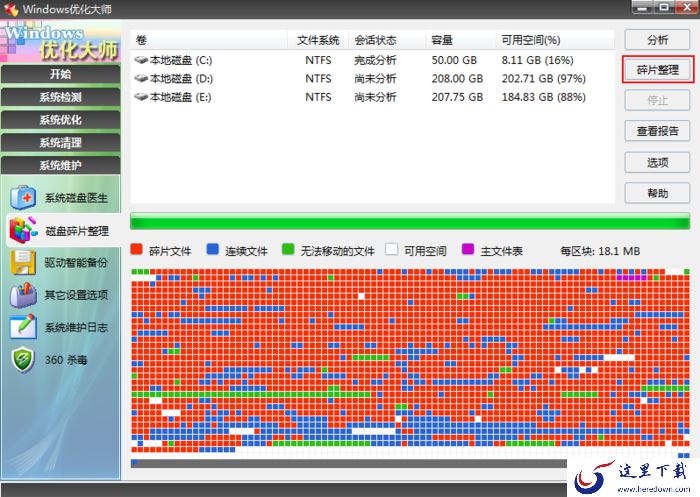This screenshot has height=497, width=700.
Task: Click the 50.00 GB capacity value
Action: coord(454,60)
